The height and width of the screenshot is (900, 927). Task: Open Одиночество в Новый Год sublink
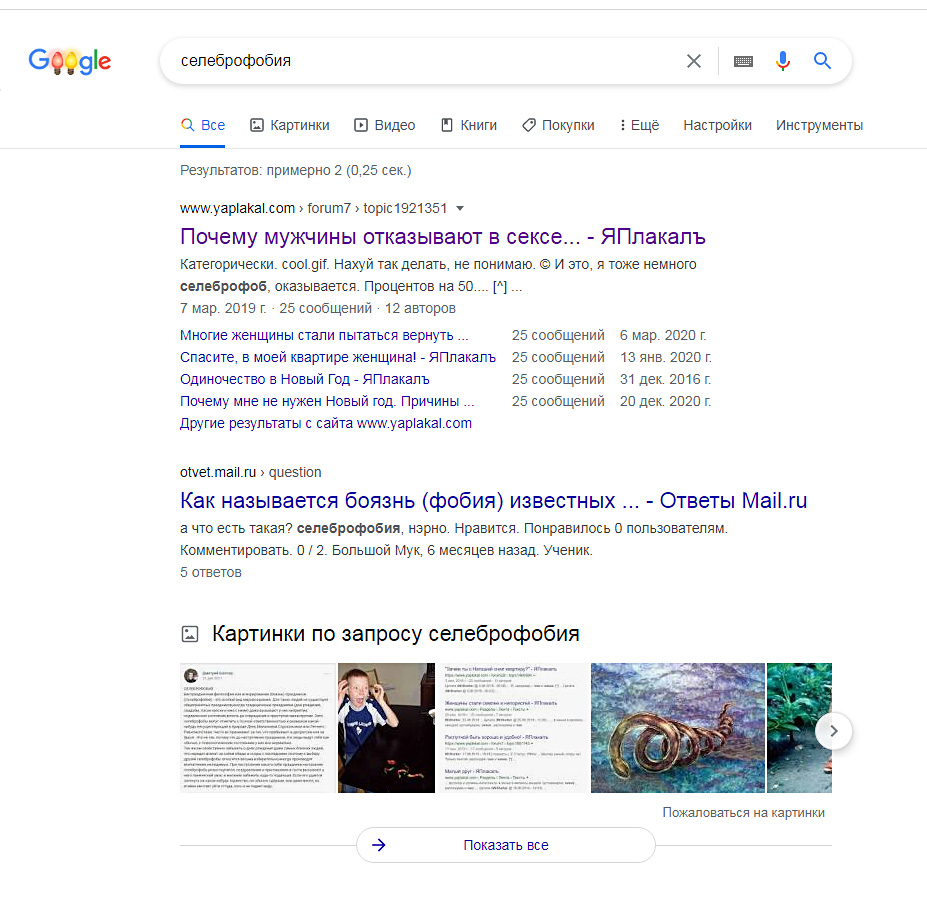click(x=304, y=379)
